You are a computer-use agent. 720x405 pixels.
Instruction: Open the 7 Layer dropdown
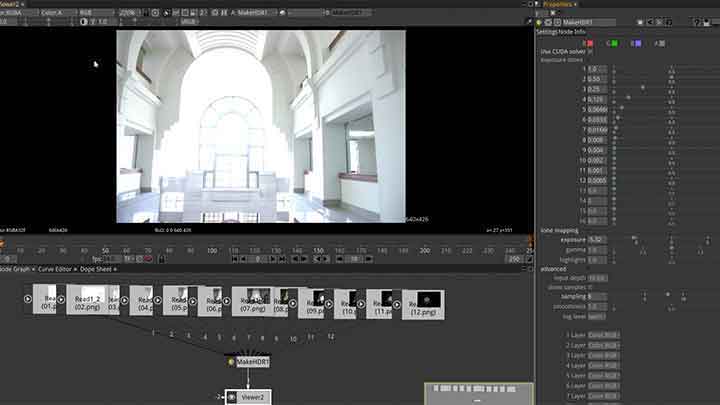pyautogui.click(x=604, y=396)
